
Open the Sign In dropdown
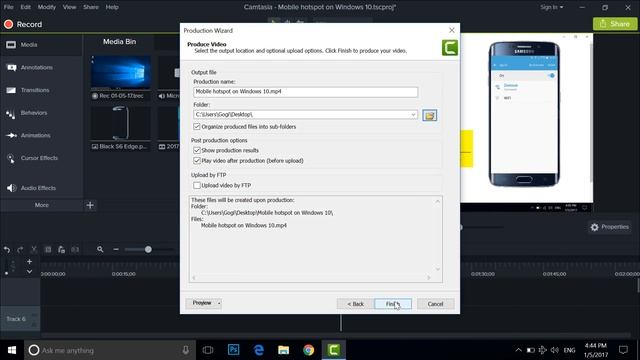click(551, 7)
